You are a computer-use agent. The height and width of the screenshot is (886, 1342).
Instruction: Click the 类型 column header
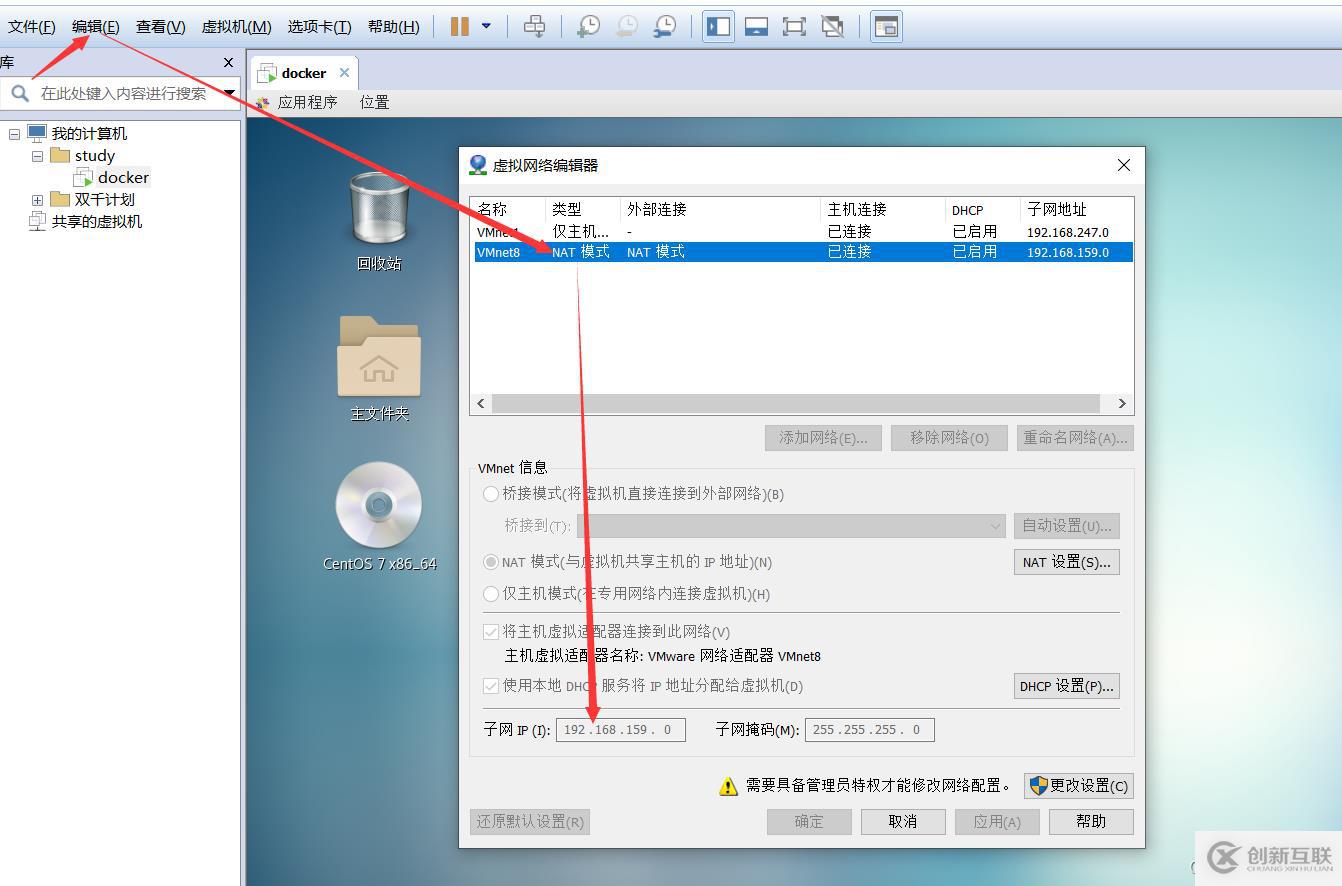[x=583, y=209]
